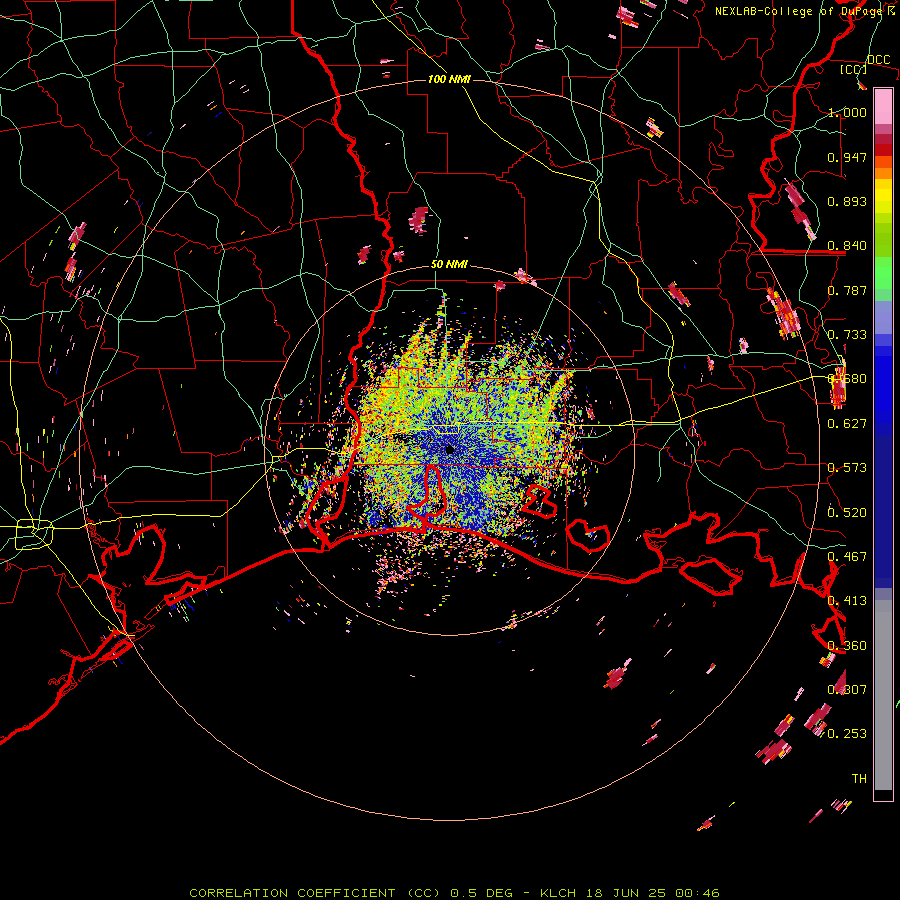
Task: Click the [CC] legend unit label
Action: point(853,69)
